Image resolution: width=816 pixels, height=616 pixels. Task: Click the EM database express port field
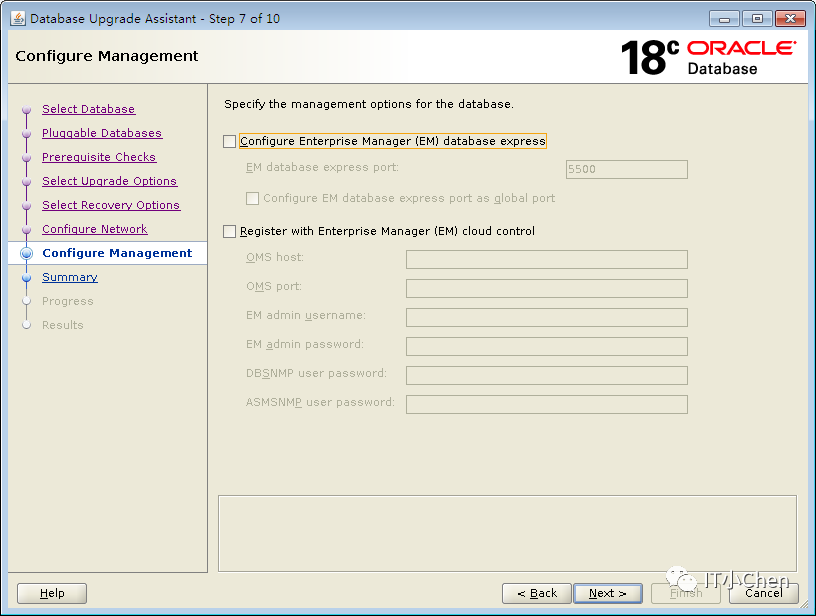tap(627, 169)
